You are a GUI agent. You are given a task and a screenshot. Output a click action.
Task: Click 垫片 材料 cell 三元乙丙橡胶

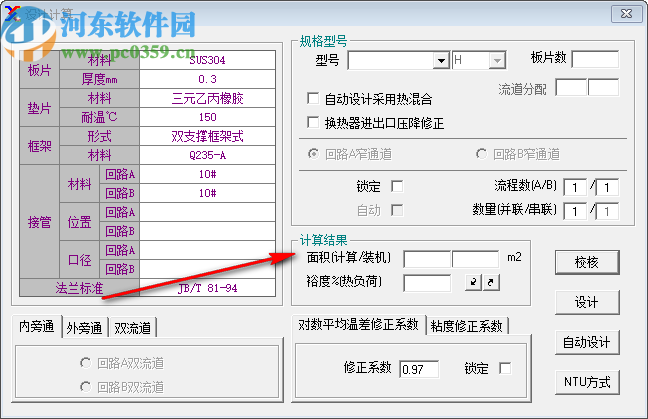tap(207, 98)
